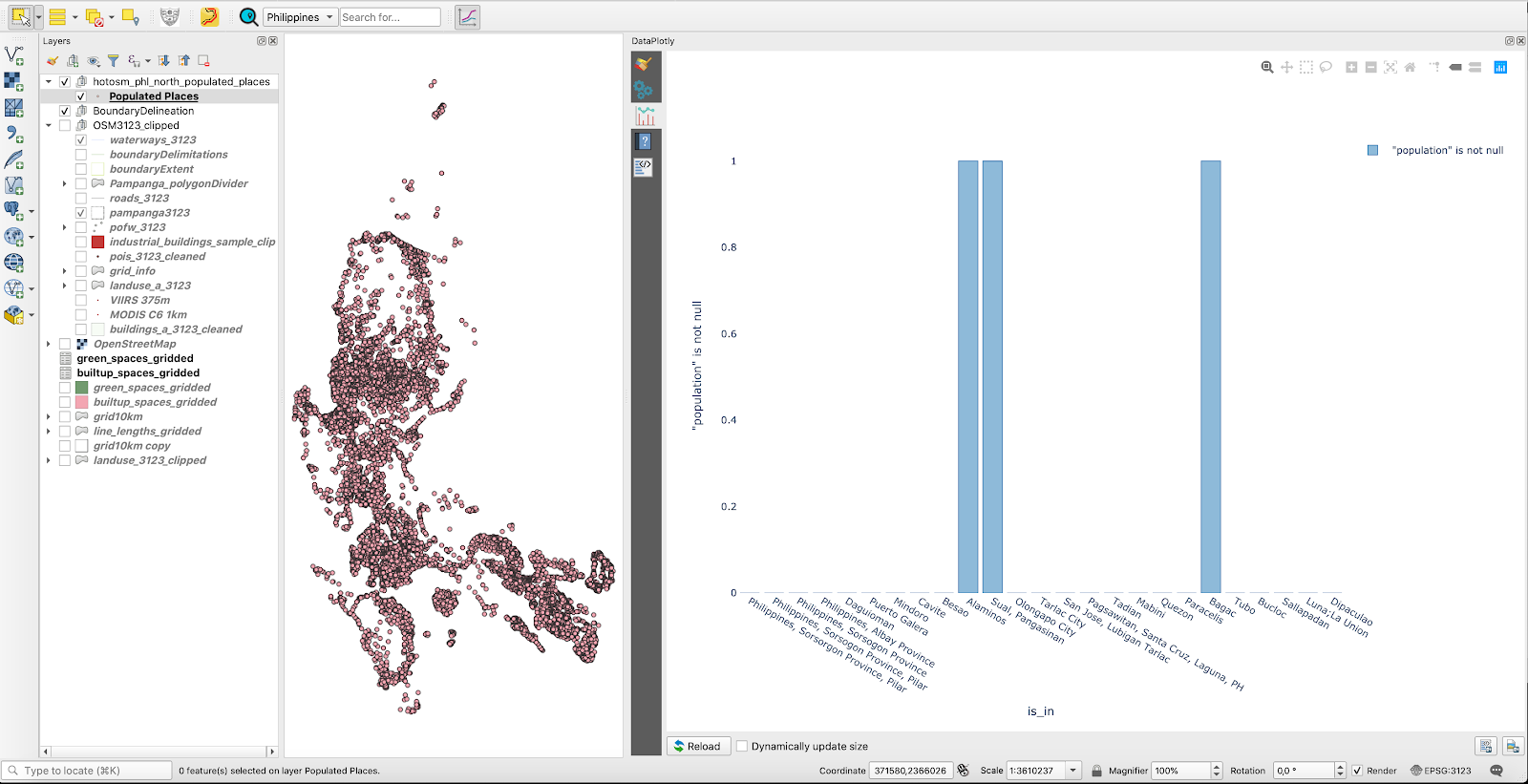Open layer styling paintbrush in Layers panel

point(53,61)
